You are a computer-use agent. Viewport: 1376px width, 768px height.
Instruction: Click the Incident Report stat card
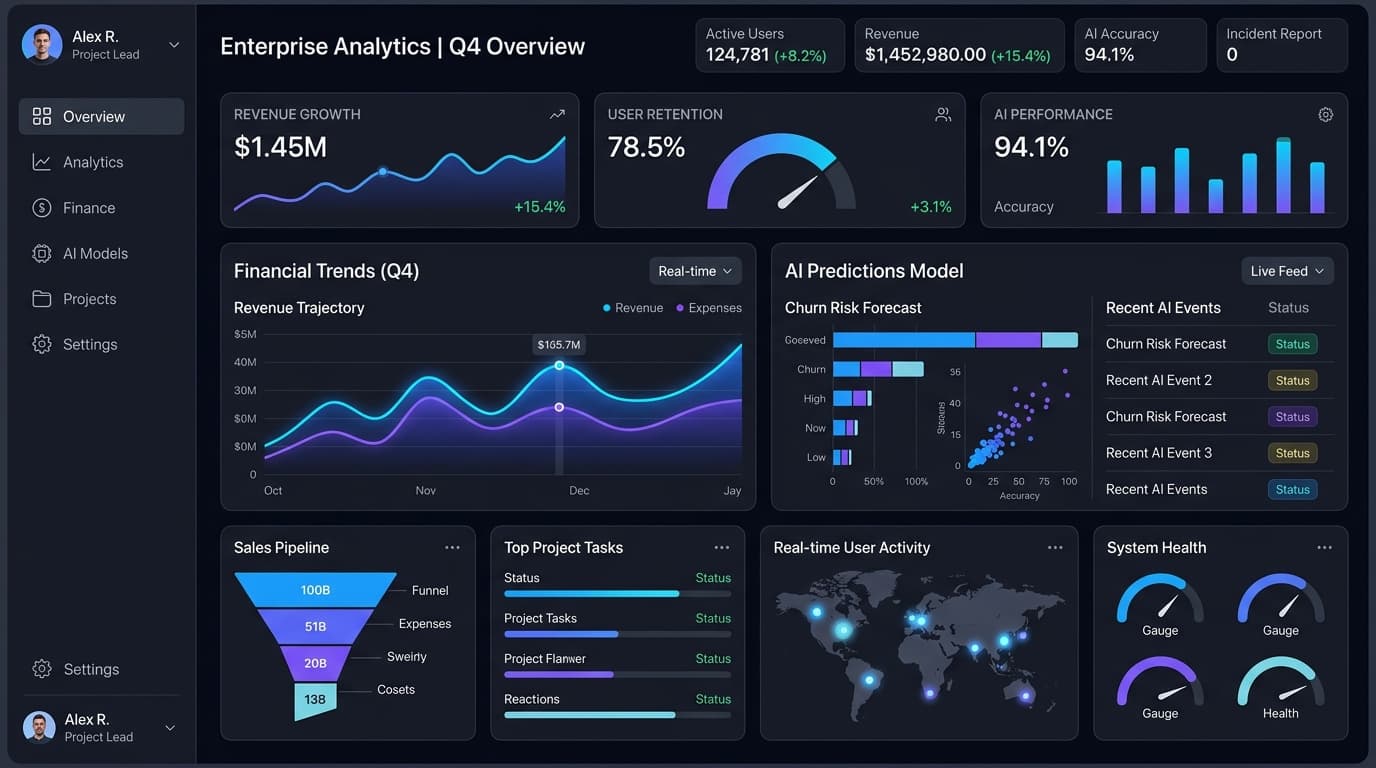tap(1282, 45)
